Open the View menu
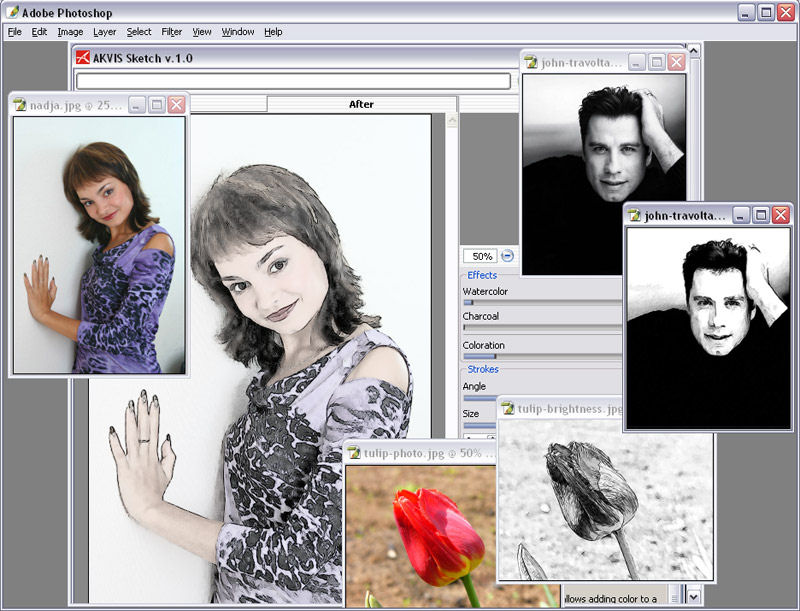Viewport: 800px width, 611px height. 202,32
